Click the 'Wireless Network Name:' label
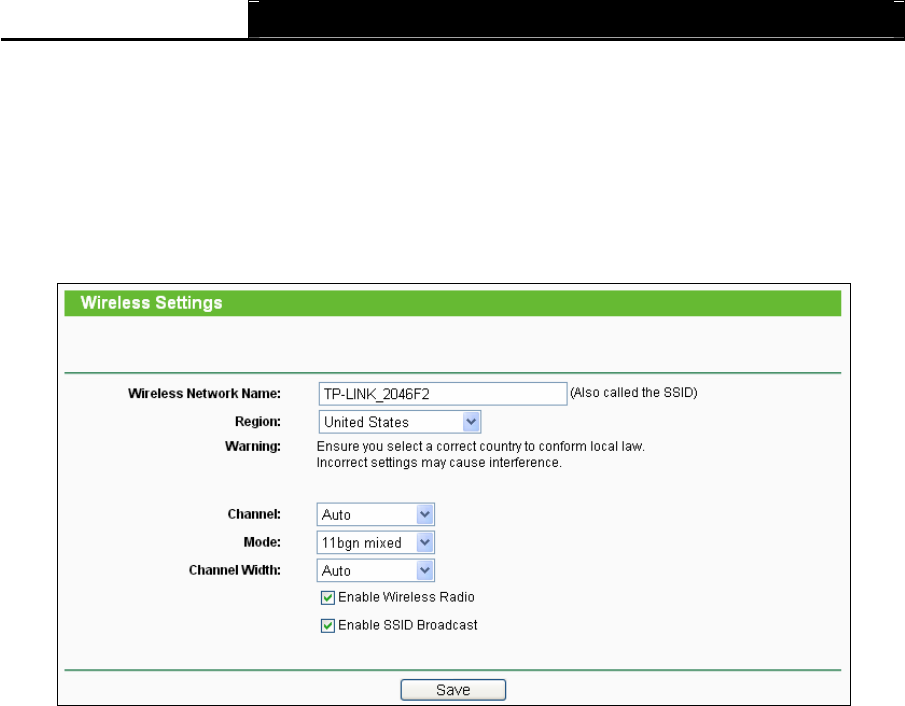The image size is (905, 706). pyautogui.click(x=204, y=394)
